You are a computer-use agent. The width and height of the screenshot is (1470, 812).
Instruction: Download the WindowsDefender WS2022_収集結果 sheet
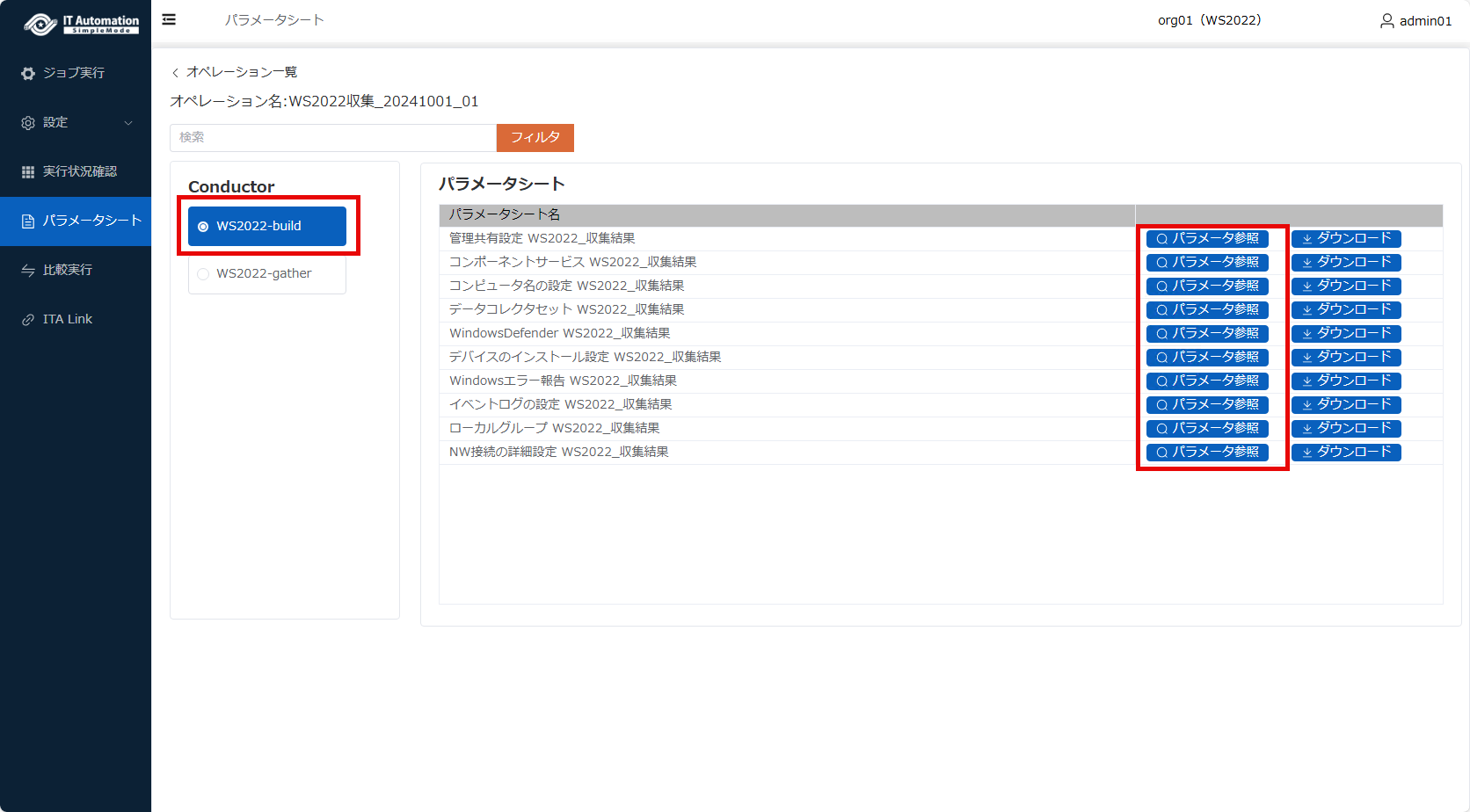pyautogui.click(x=1345, y=333)
